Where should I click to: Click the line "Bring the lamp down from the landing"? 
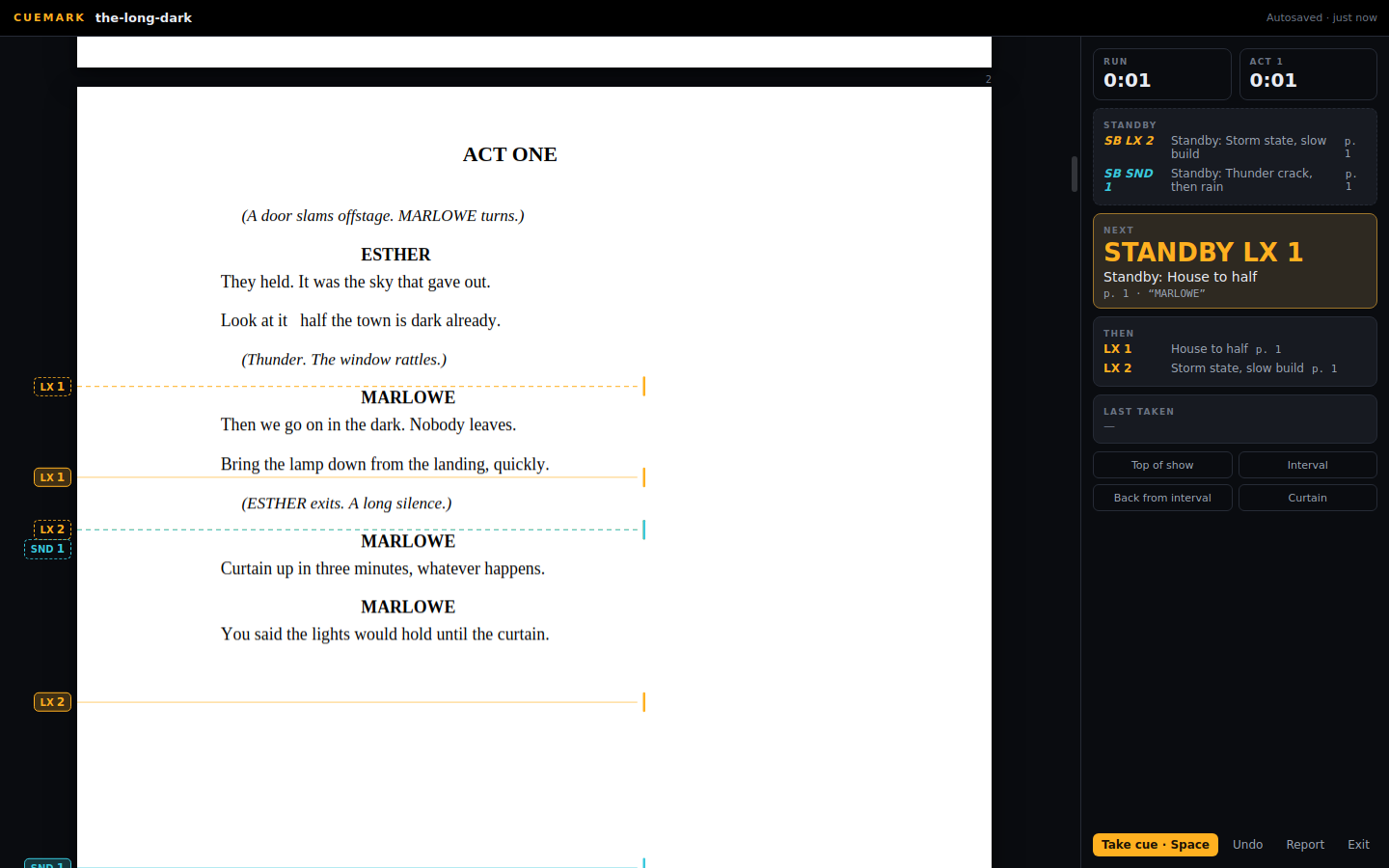point(385,464)
